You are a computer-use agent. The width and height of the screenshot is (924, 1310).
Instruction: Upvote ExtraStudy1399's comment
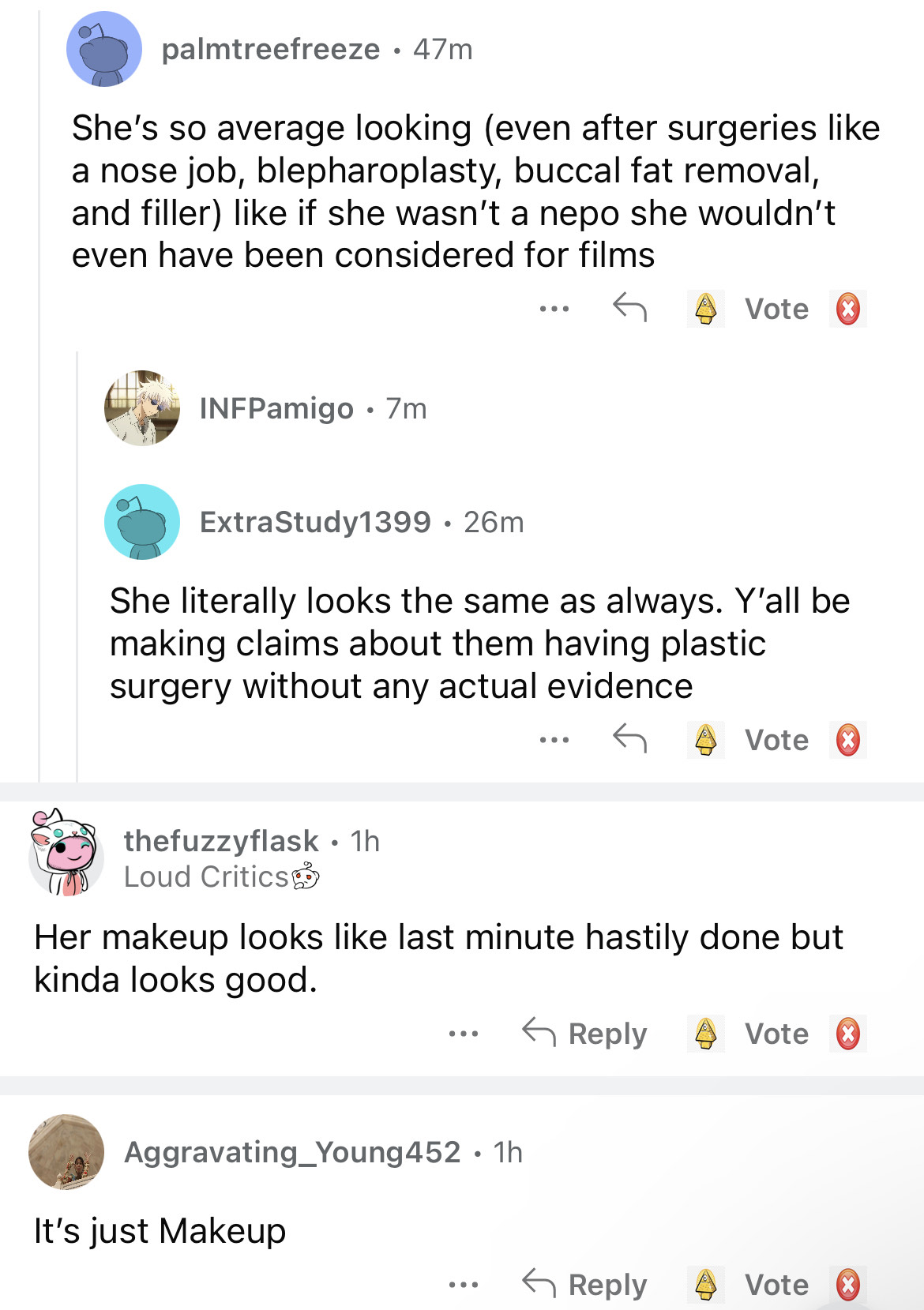(x=705, y=740)
